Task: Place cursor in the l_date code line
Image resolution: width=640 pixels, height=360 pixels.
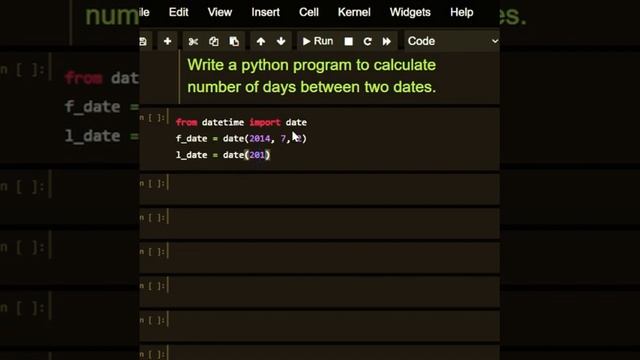Action: (223, 155)
